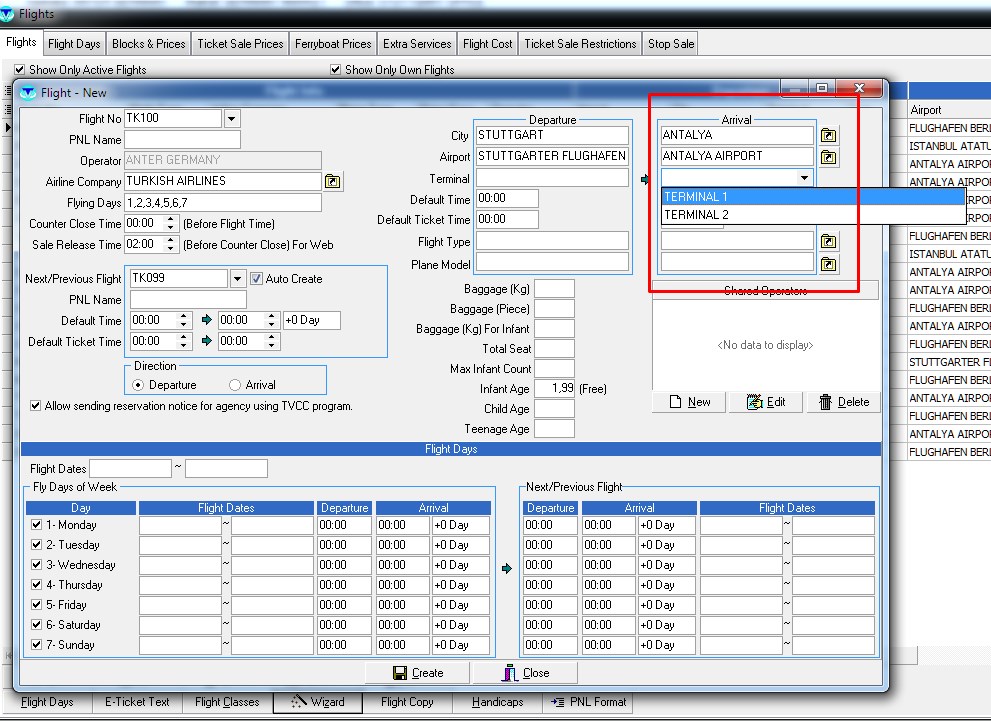Toggle Show Only Active Flights checkbox

point(20,70)
